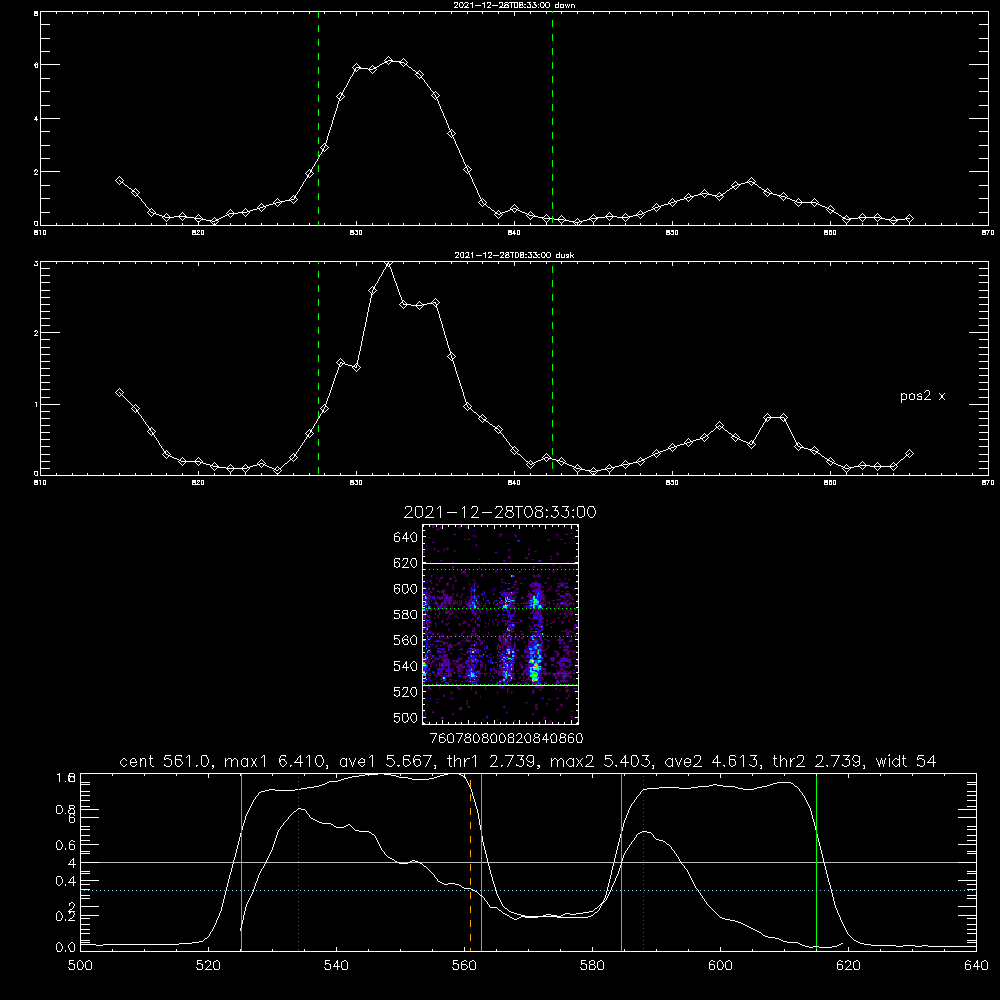Click the heatmap y-axis label 500
The height and width of the screenshot is (1000, 1000).
[x=406, y=717]
